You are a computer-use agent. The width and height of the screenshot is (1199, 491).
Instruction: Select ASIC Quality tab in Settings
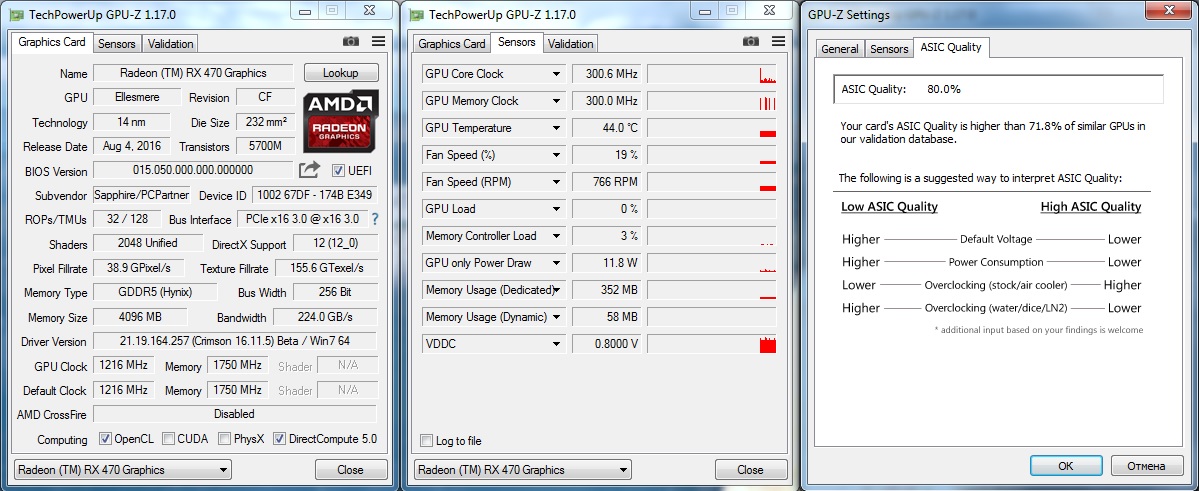click(x=950, y=47)
